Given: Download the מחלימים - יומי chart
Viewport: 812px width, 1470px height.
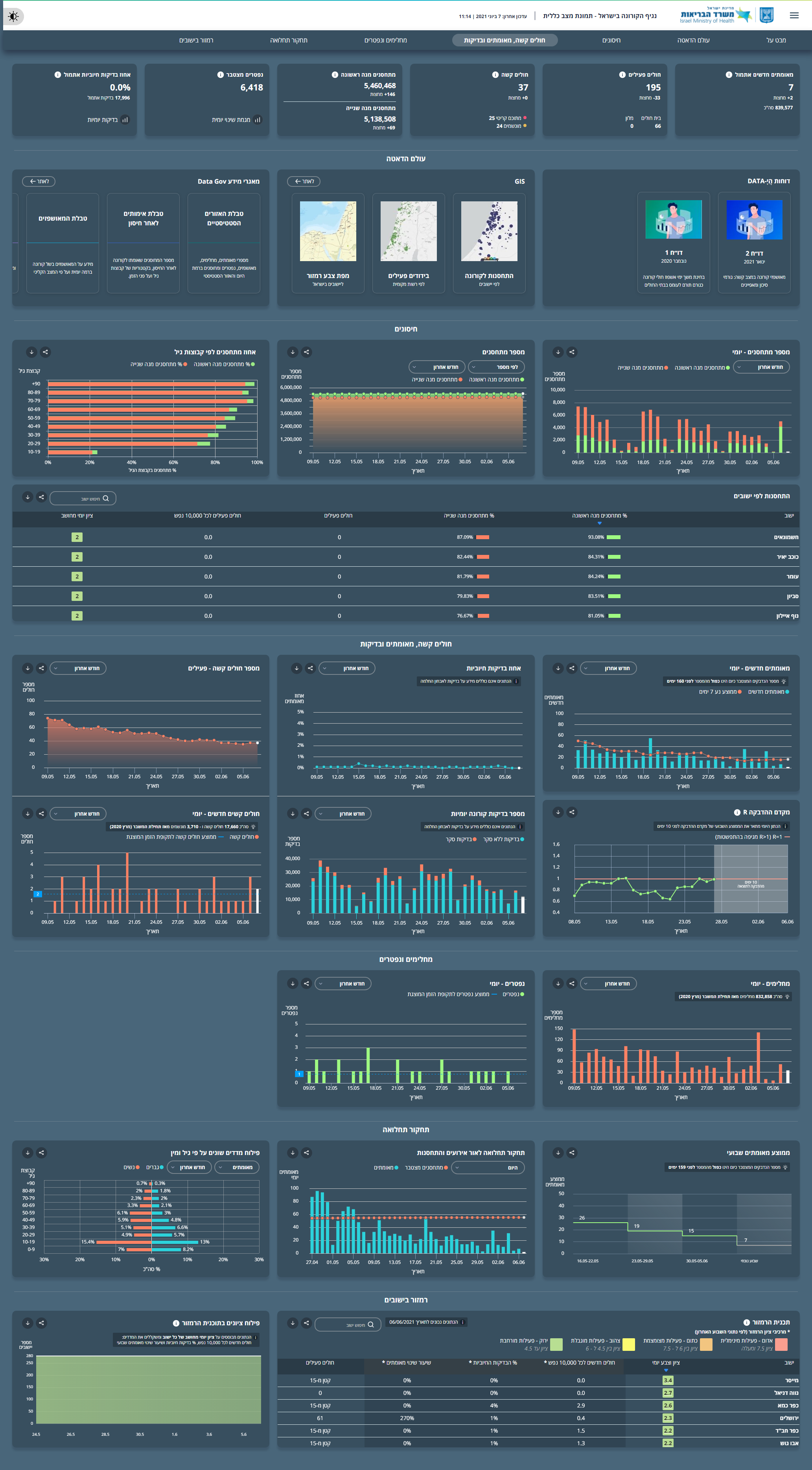Looking at the screenshot, I should click(x=558, y=983).
